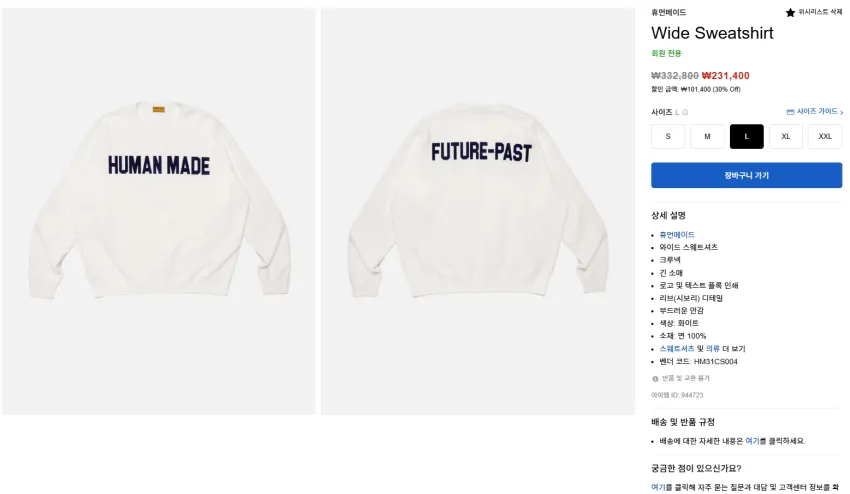Click the wishlist star icon
Screen dimensions: 850x494
790,12
